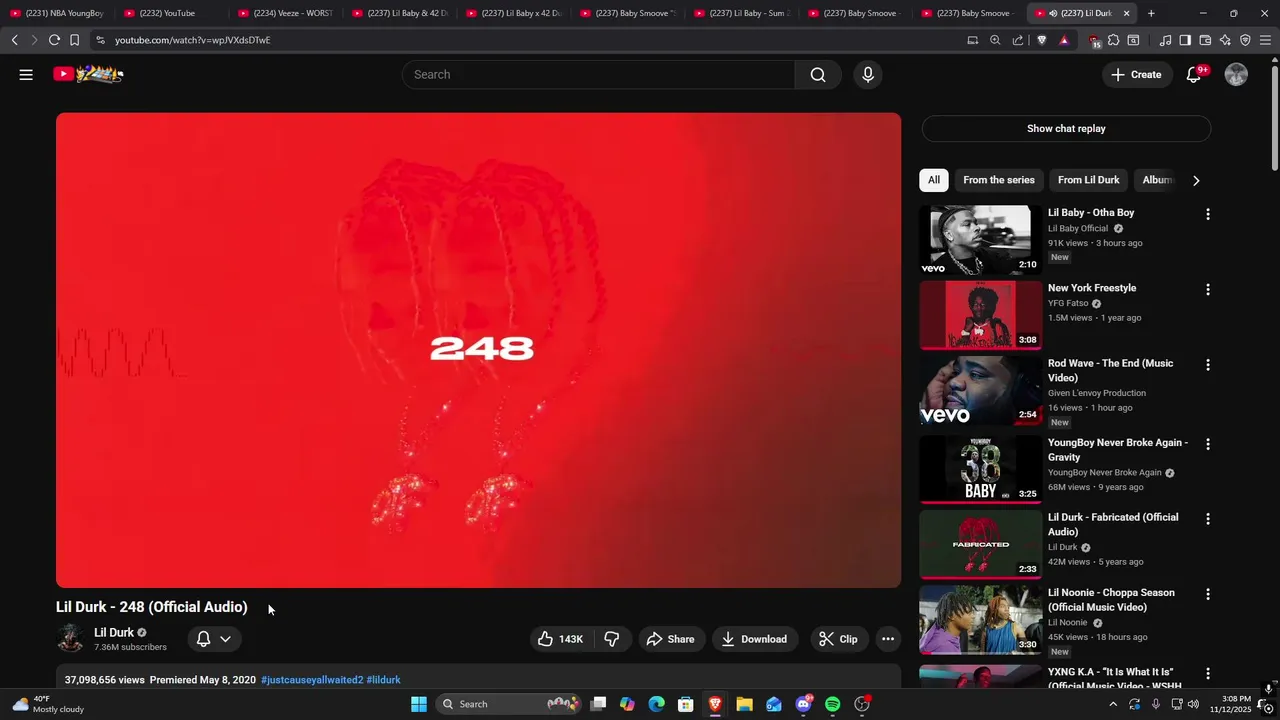Image resolution: width=1280 pixels, height=720 pixels.
Task: Open Rod Wave - The End thumbnail
Action: click(x=980, y=390)
